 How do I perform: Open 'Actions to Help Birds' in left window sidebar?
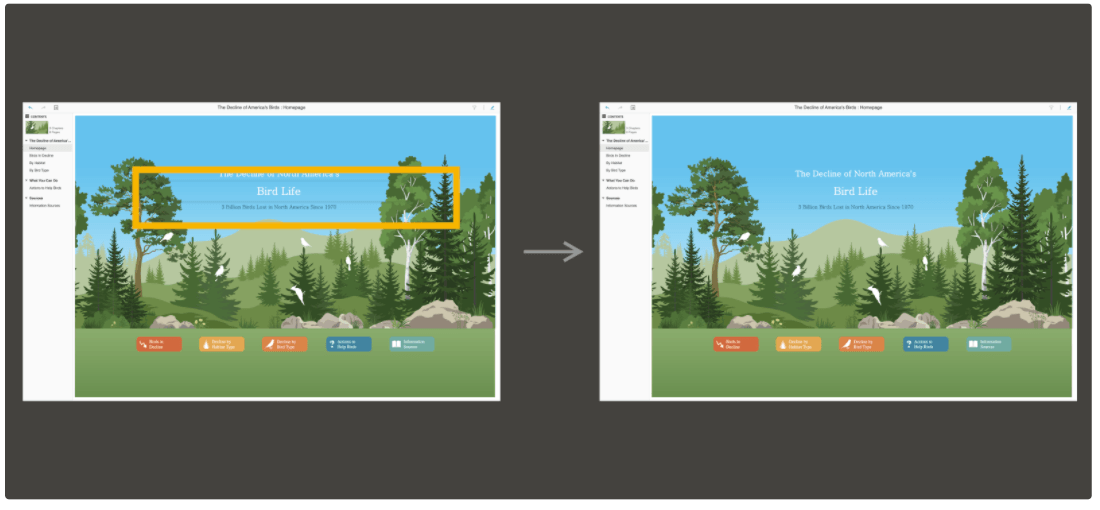(45, 188)
